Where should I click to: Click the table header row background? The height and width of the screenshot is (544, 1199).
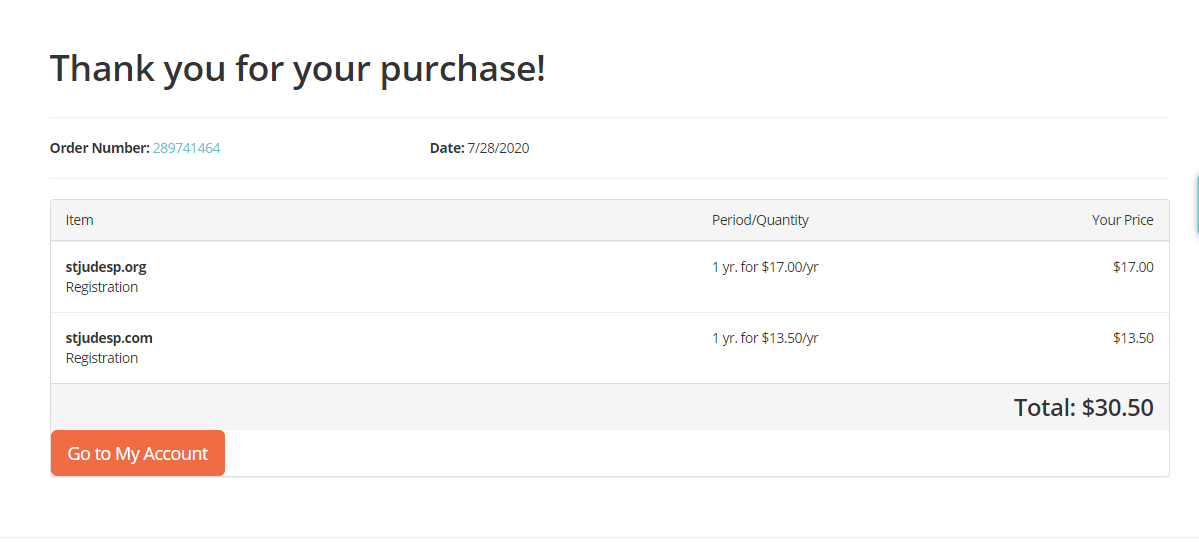(x=400, y=220)
